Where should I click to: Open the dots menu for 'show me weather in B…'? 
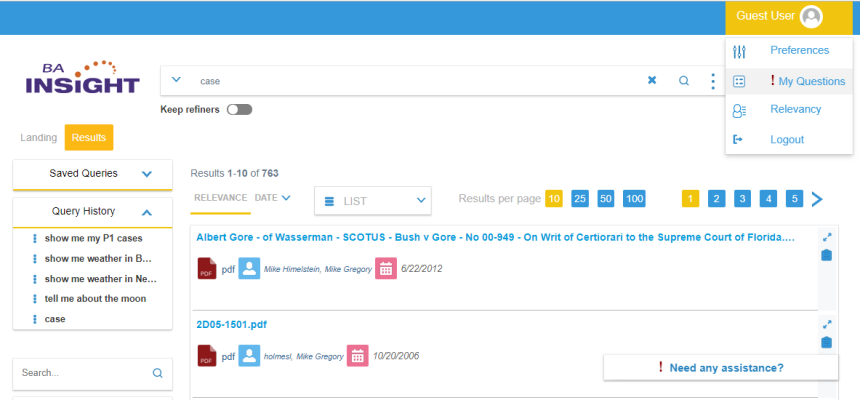pyautogui.click(x=35, y=258)
